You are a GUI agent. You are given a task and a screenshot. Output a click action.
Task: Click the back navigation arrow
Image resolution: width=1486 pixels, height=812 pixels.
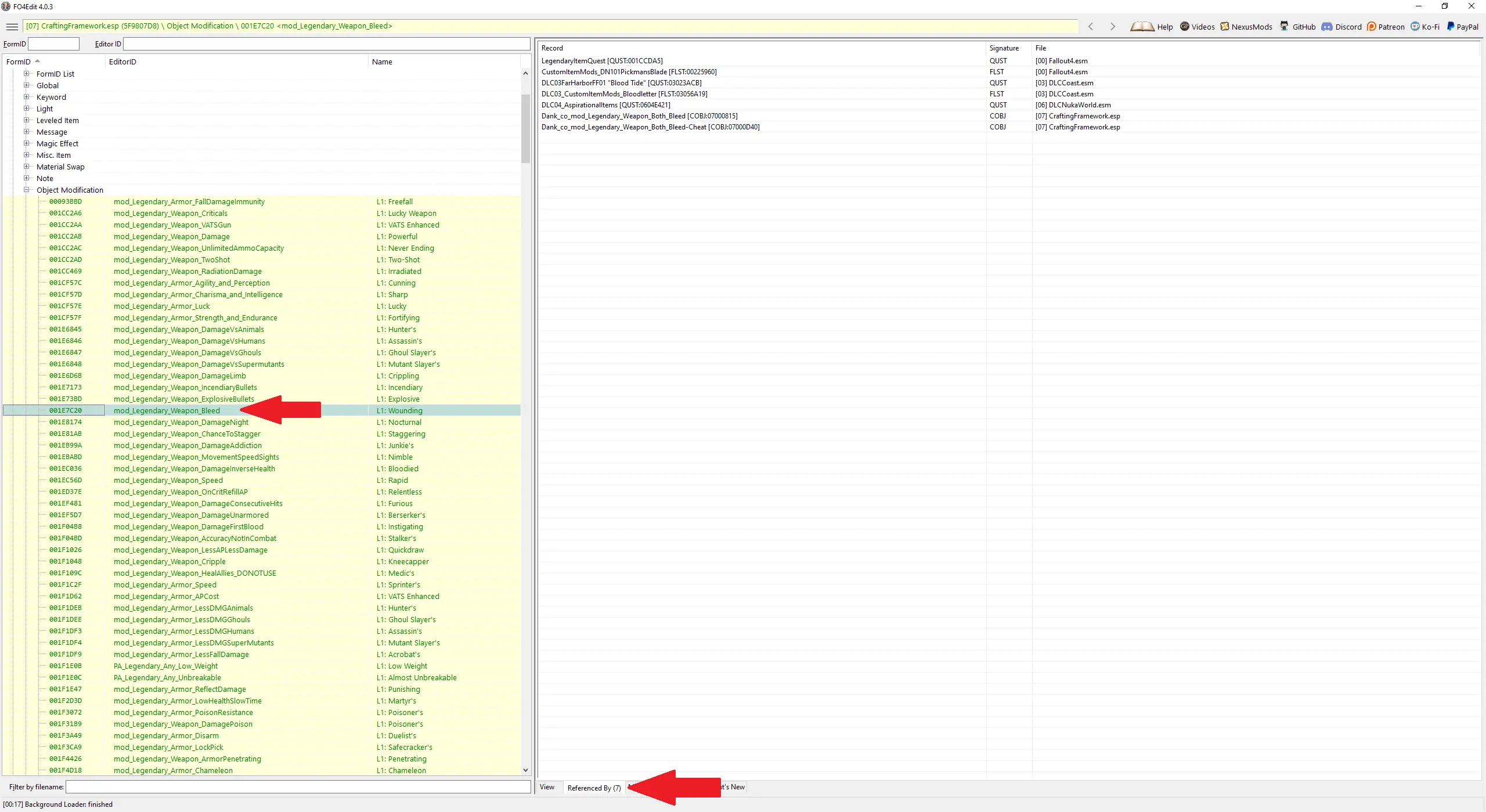1091,27
